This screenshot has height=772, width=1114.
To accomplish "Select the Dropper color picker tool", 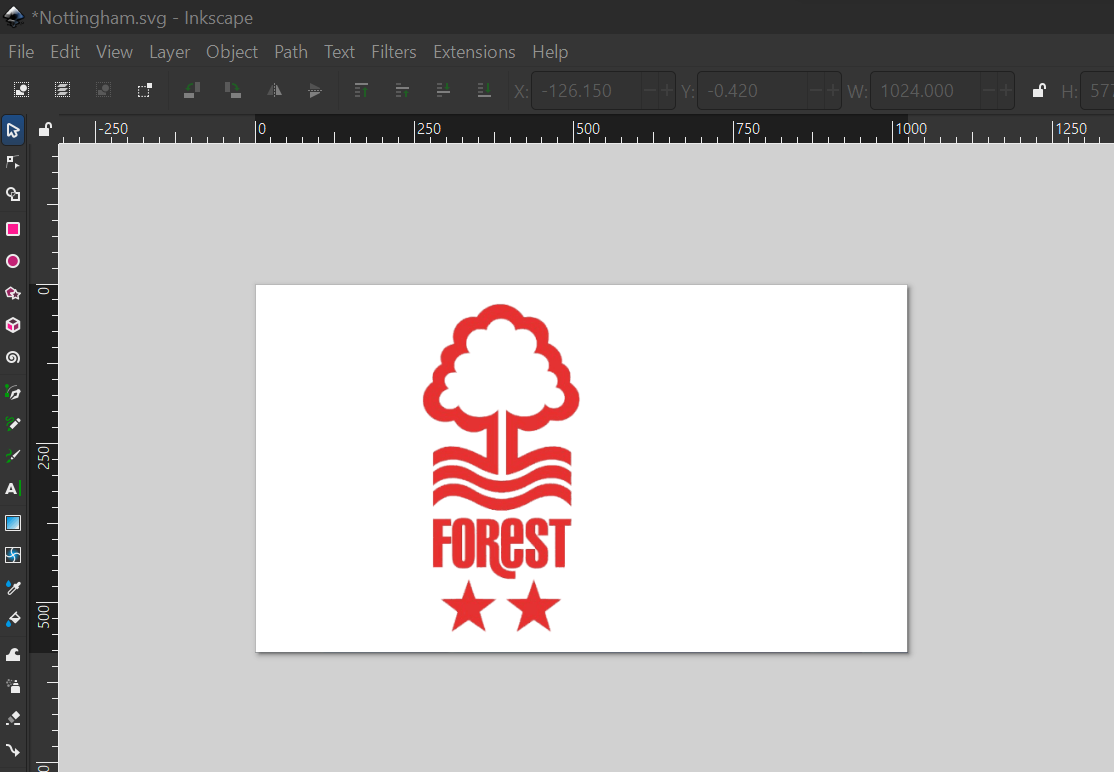I will click(13, 587).
